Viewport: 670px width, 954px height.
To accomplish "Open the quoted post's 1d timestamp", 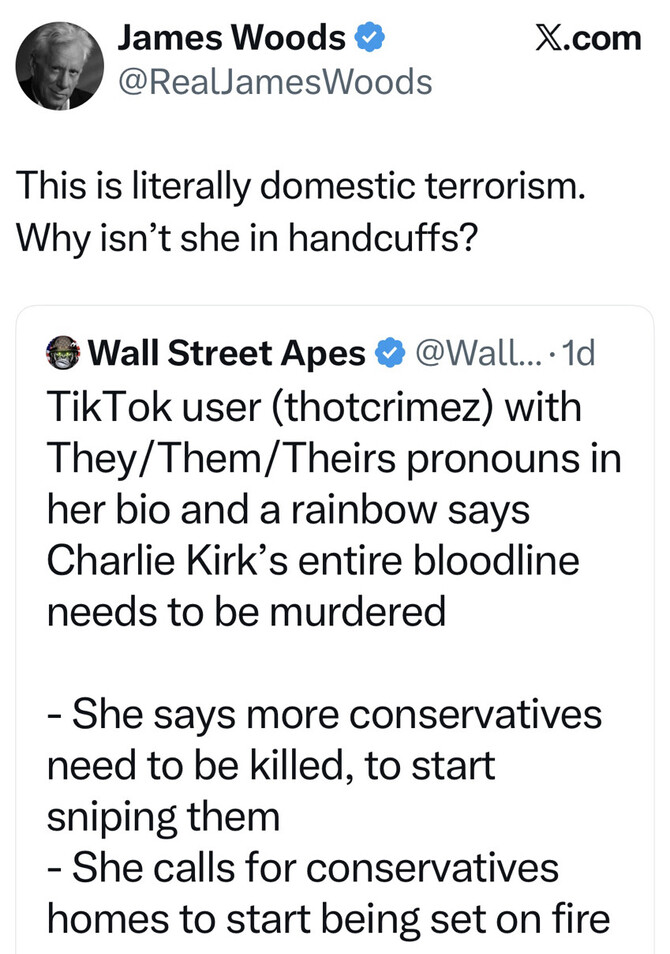I will [578, 353].
